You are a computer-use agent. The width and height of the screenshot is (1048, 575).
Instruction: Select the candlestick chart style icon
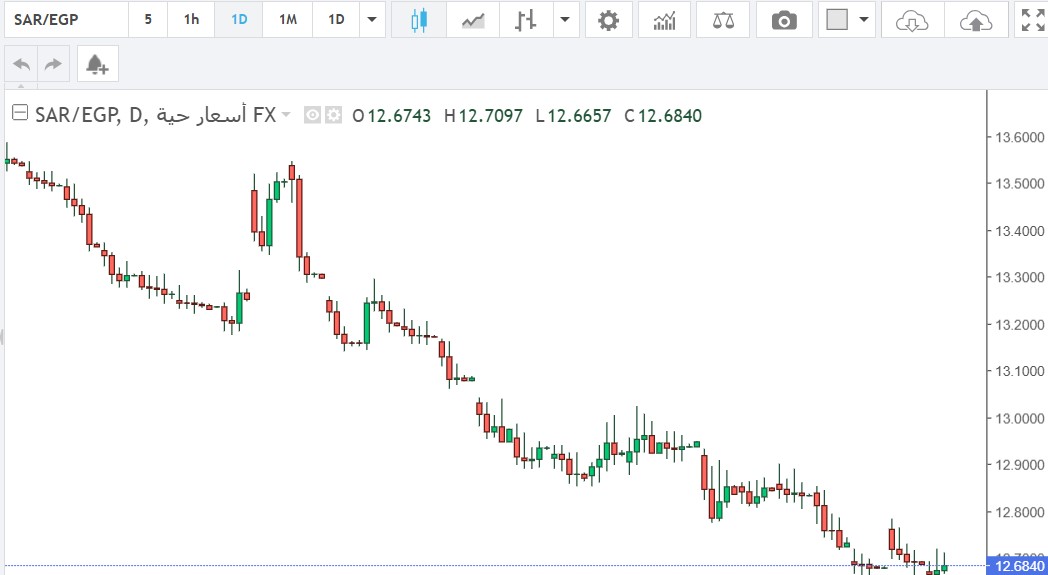click(418, 20)
